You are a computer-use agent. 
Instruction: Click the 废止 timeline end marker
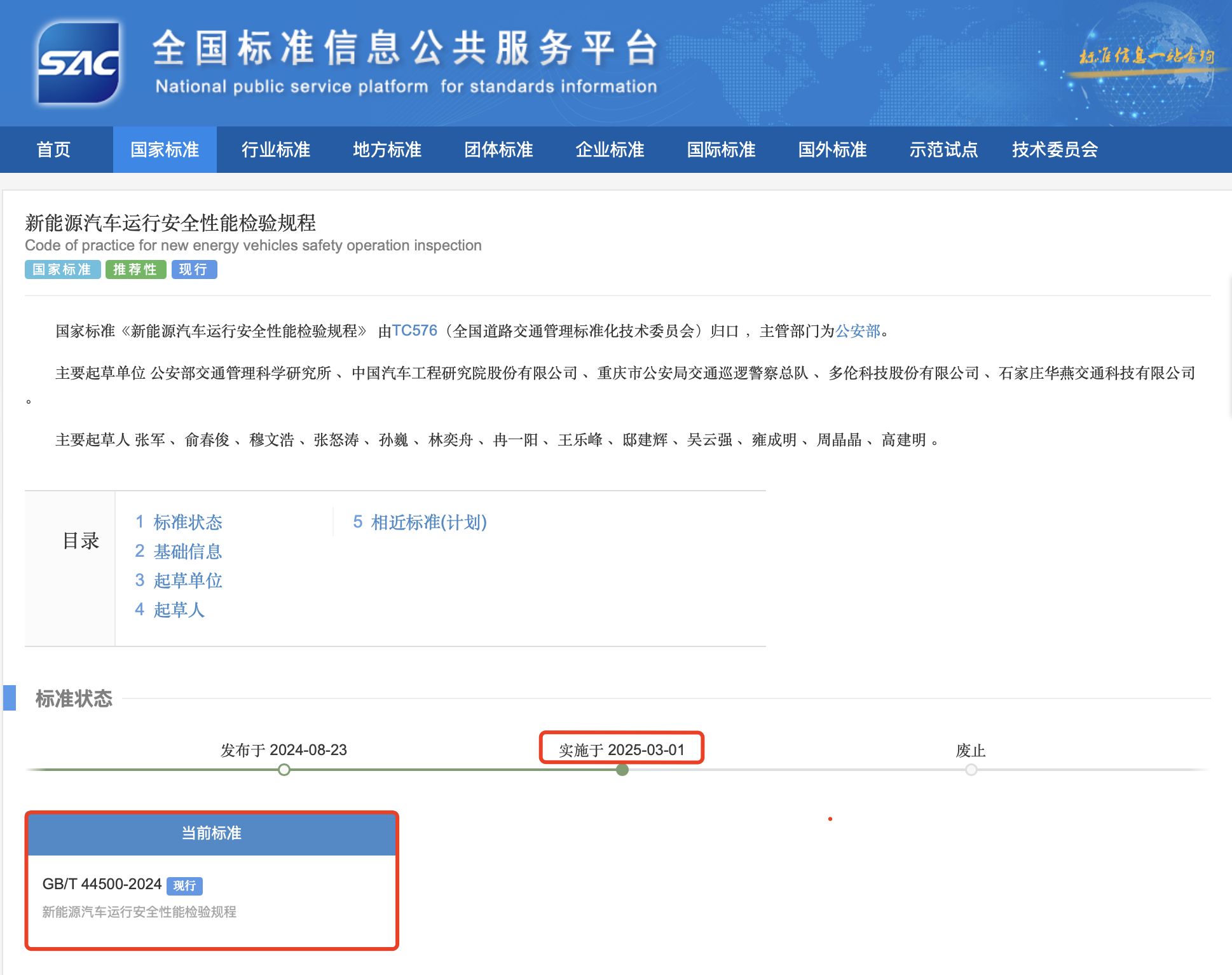pyautogui.click(x=971, y=770)
